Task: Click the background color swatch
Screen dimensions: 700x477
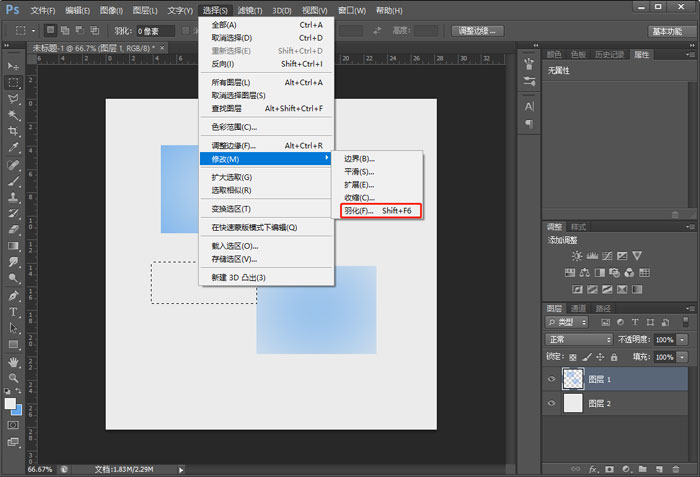Action: coord(18,410)
